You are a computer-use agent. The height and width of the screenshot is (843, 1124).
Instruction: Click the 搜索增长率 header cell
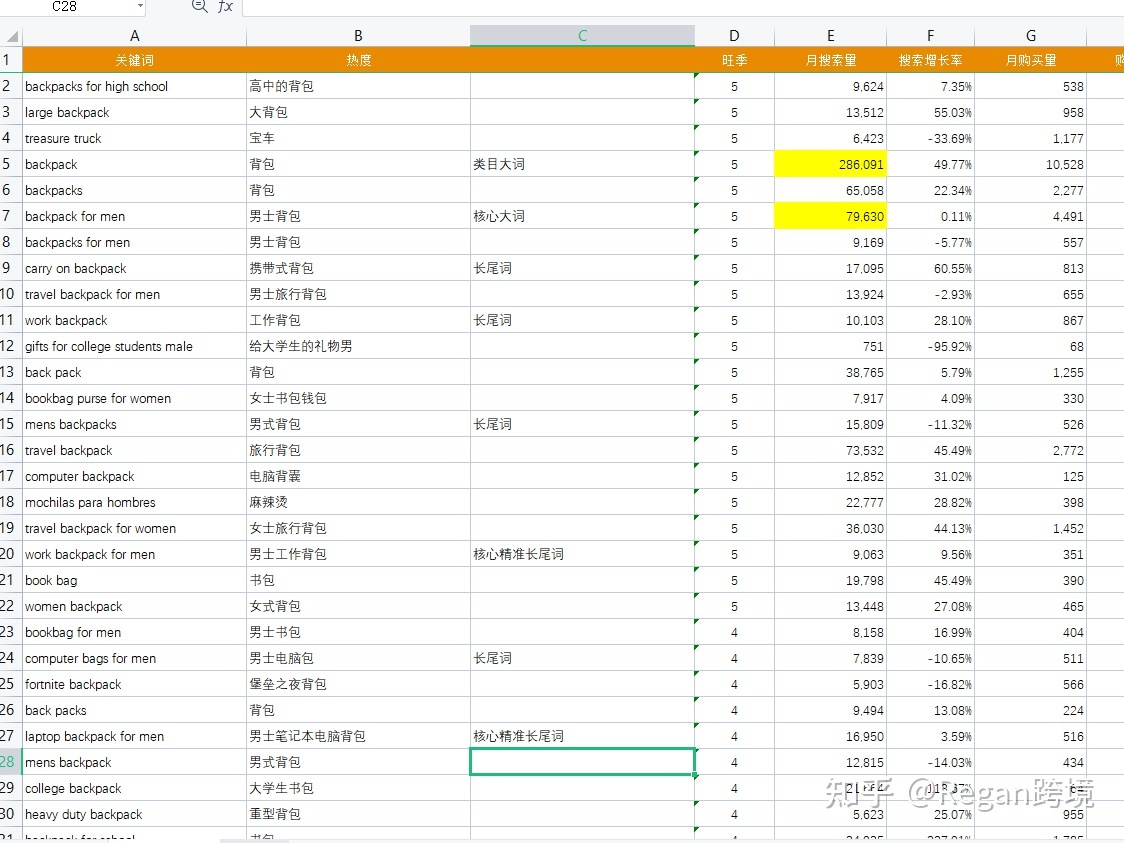[x=930, y=60]
